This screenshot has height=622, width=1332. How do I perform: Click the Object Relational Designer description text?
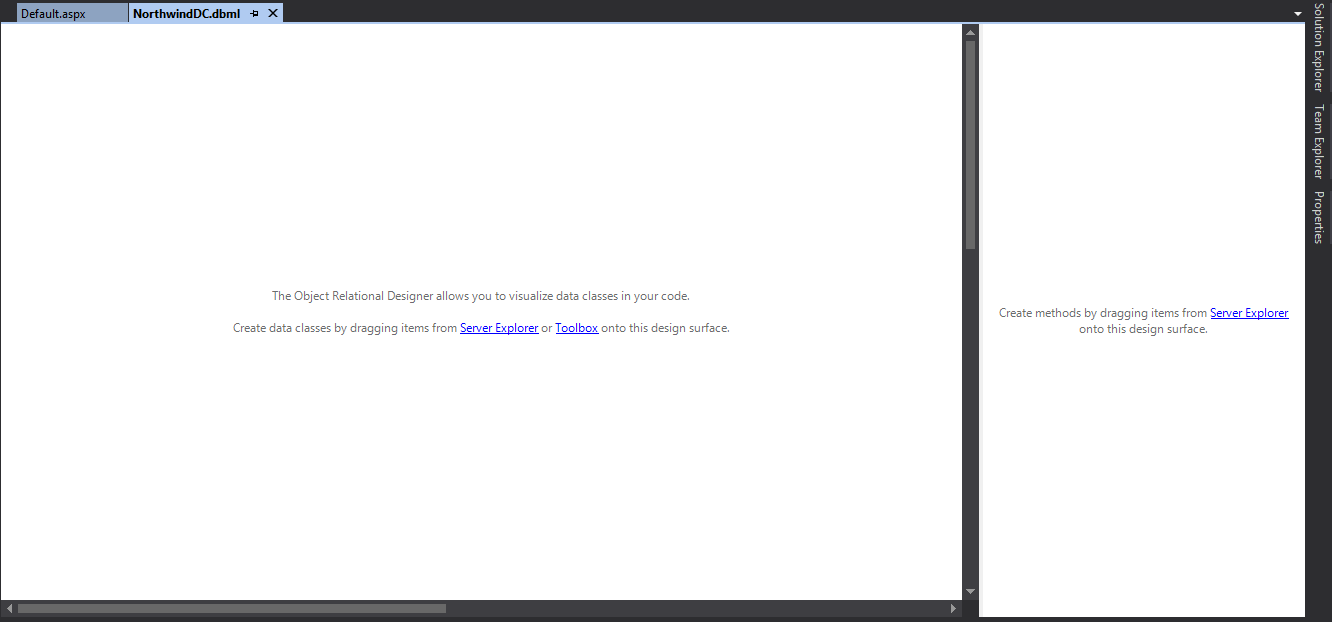(481, 296)
